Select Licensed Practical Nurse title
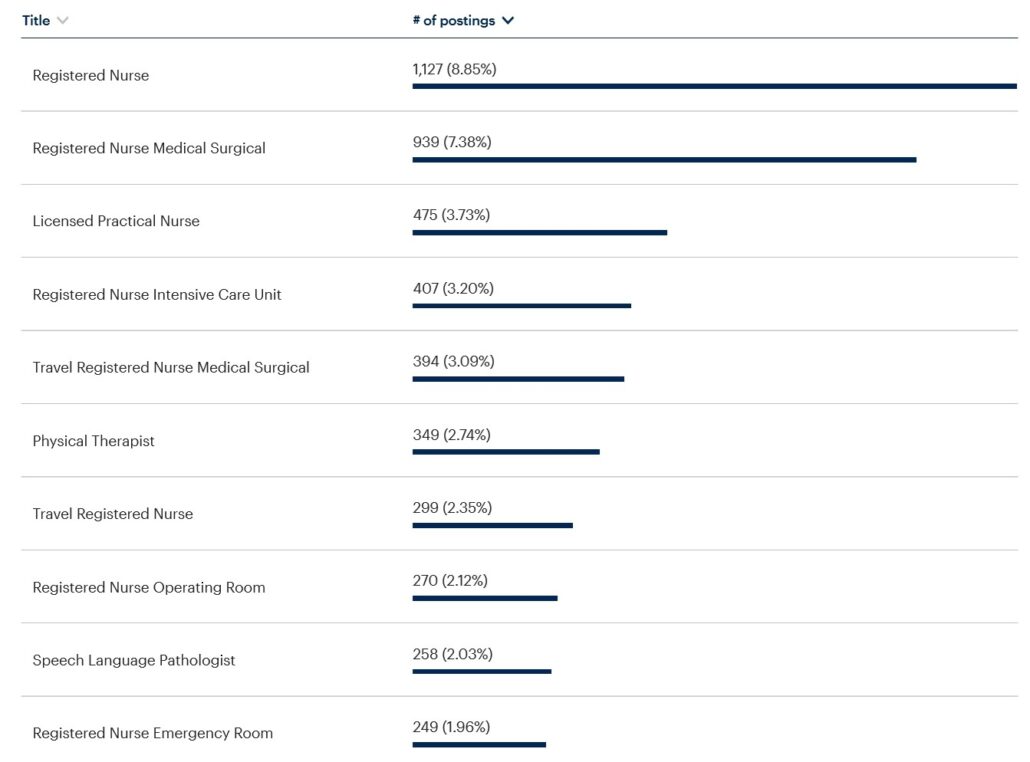 pos(116,221)
